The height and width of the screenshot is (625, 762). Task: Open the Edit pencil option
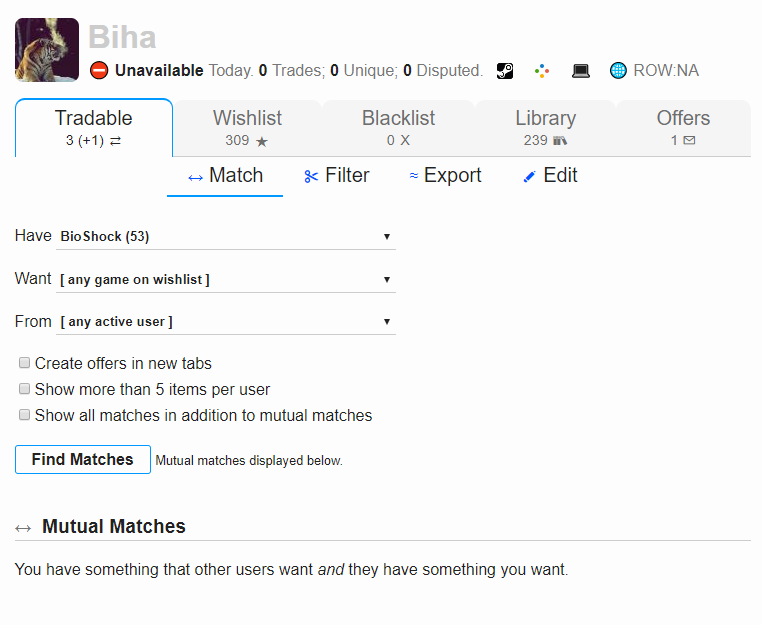(550, 175)
